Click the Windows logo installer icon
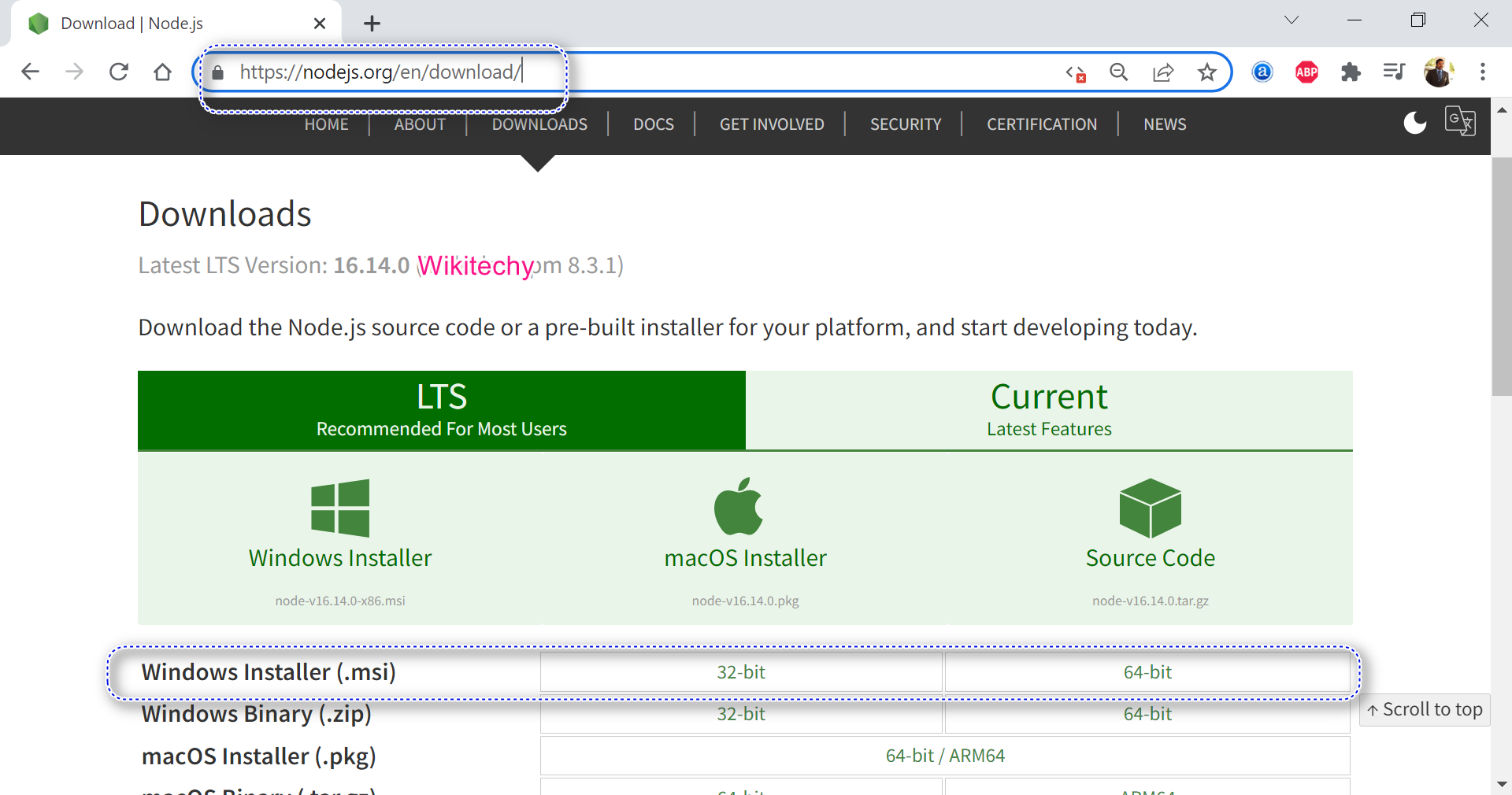 coord(340,508)
